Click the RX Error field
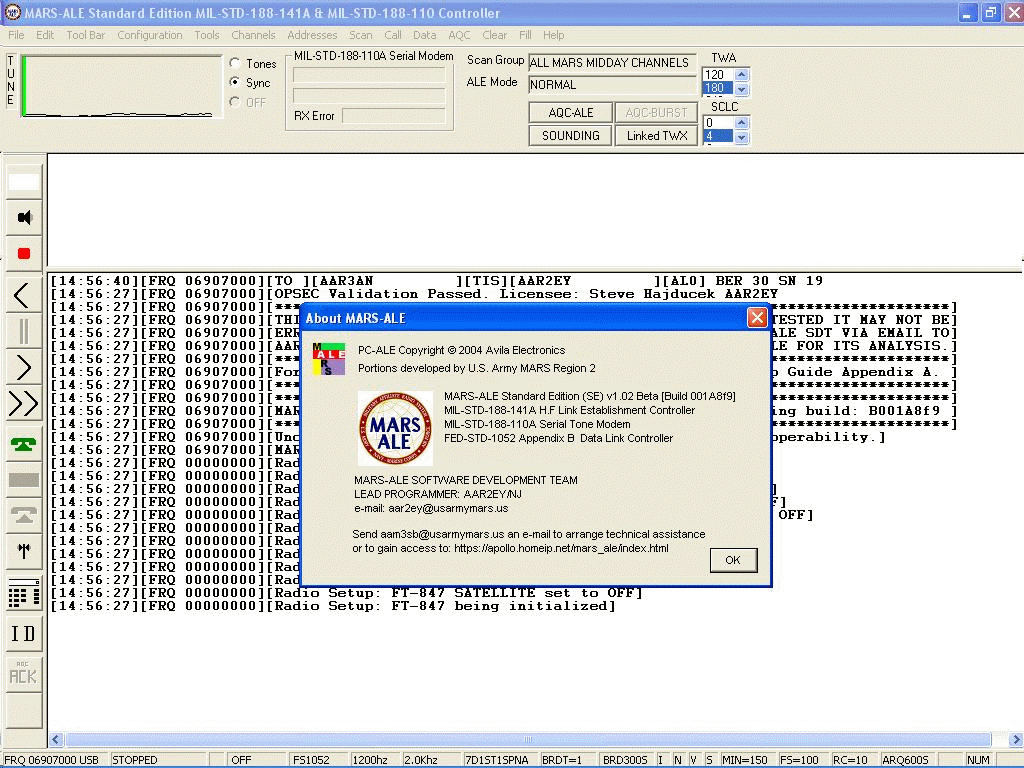 [x=394, y=116]
